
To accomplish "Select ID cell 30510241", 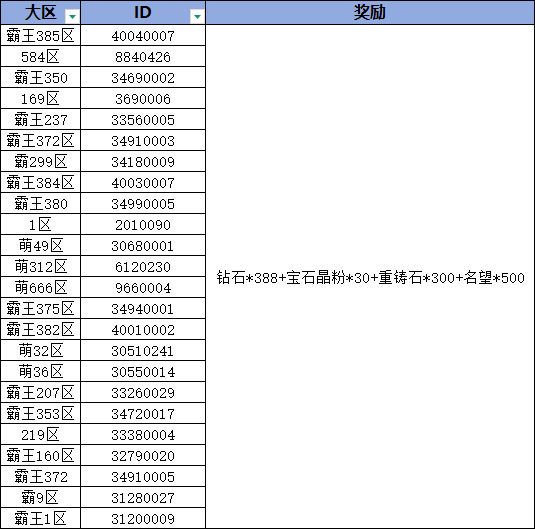I will [143, 351].
